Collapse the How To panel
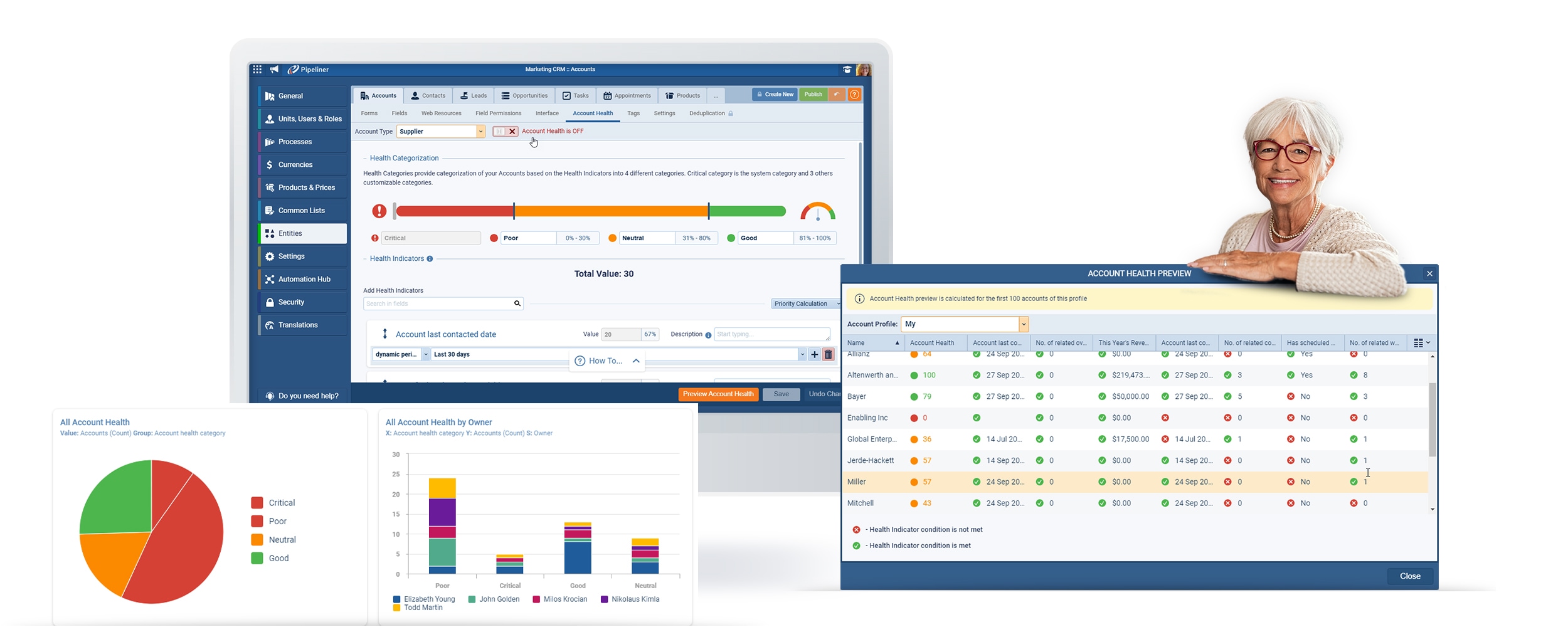This screenshot has height=627, width=1568. coord(636,361)
